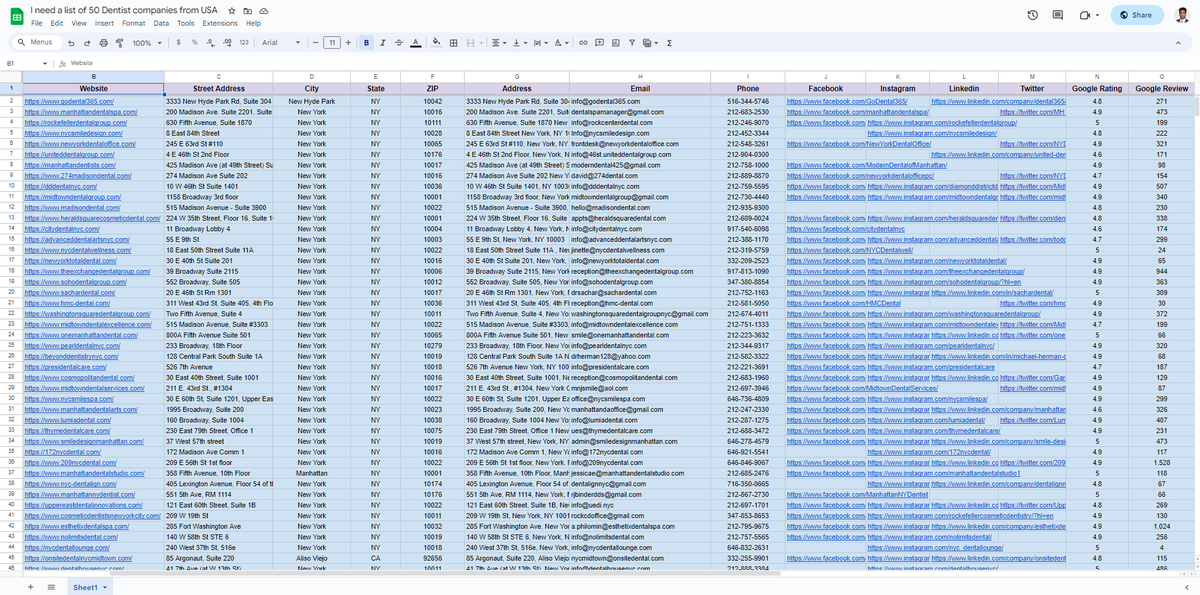The width and height of the screenshot is (1200, 595).
Task: Toggle the create filter icon
Action: (632, 43)
